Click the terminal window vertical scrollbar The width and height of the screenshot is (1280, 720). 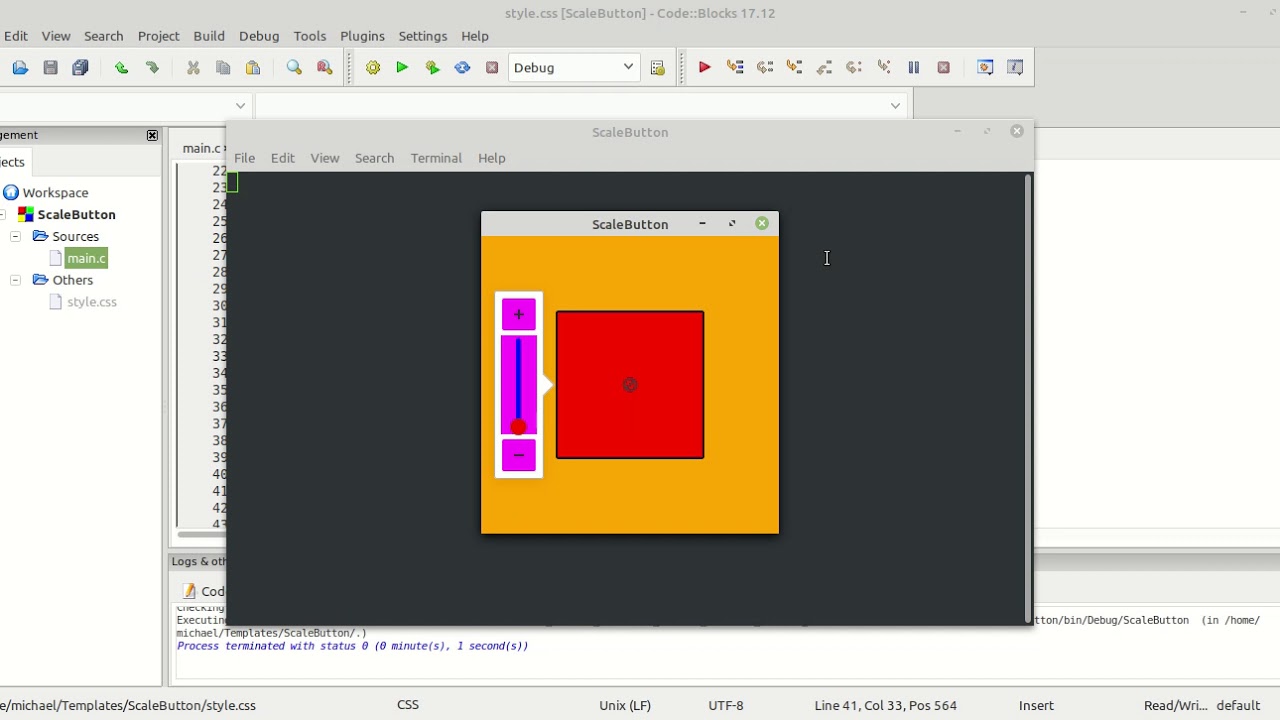point(1027,398)
